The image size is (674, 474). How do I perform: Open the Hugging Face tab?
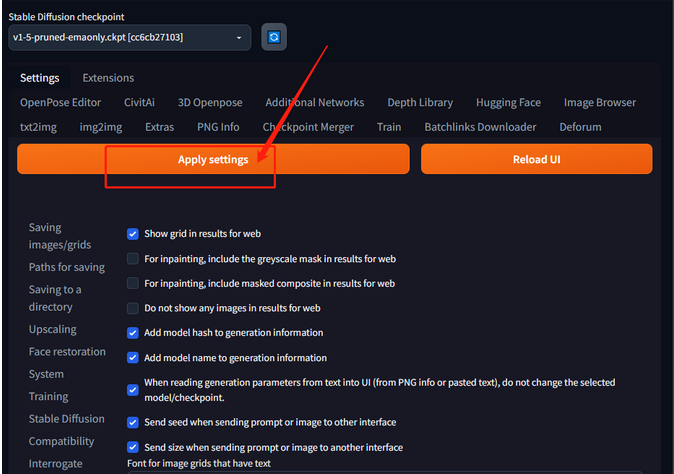click(508, 102)
